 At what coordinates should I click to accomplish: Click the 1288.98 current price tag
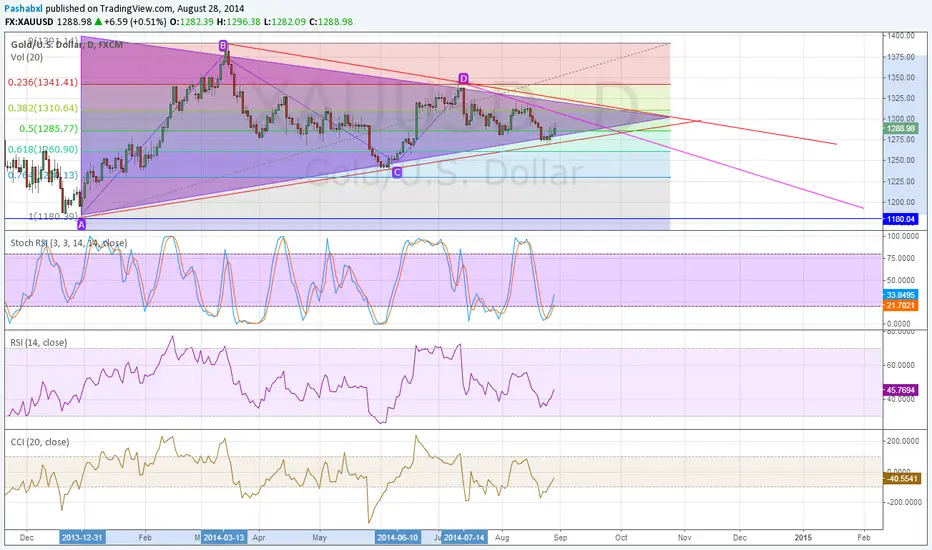[900, 128]
